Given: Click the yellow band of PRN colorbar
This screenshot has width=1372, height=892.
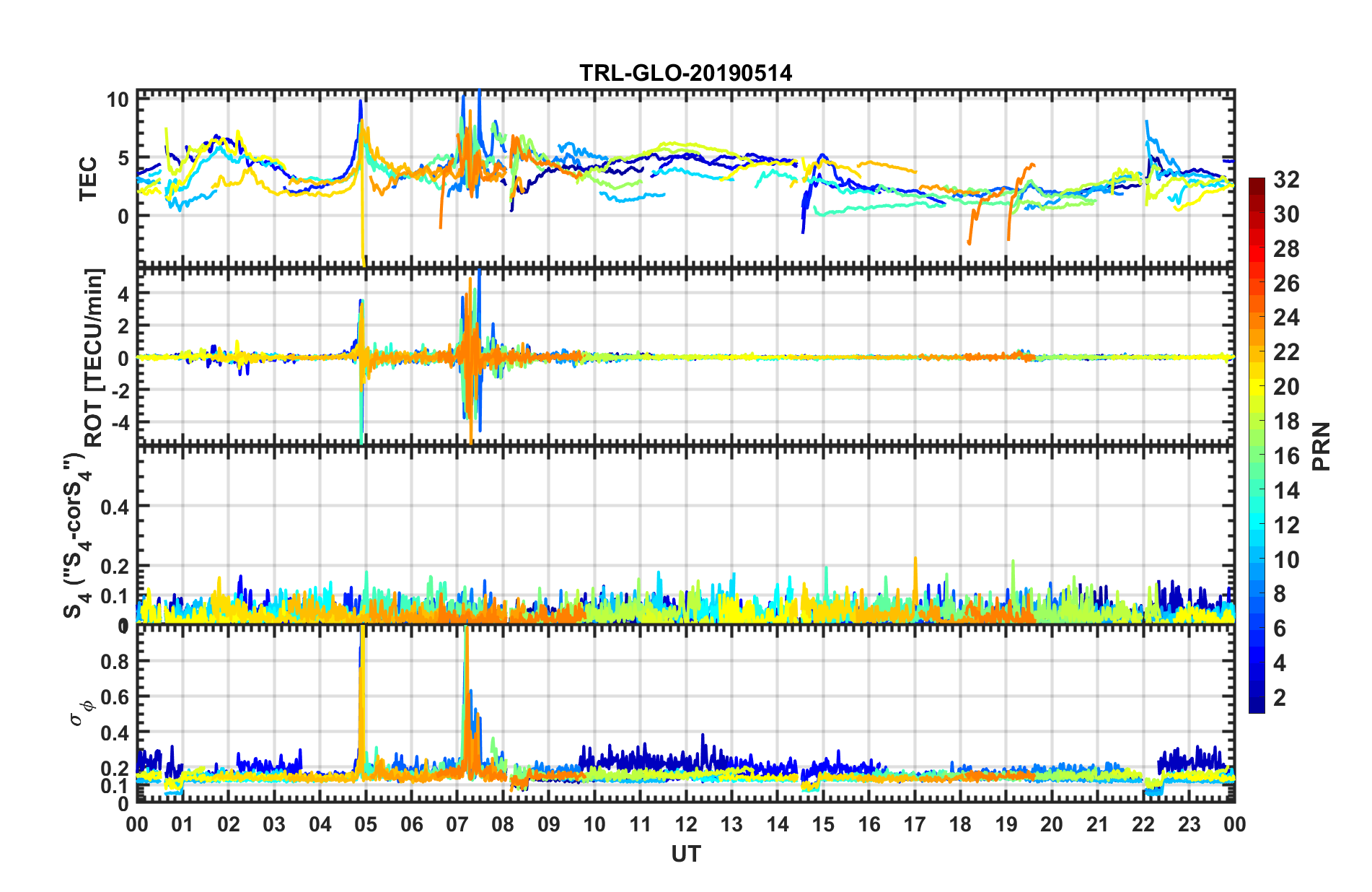Looking at the screenshot, I should point(1257,378).
